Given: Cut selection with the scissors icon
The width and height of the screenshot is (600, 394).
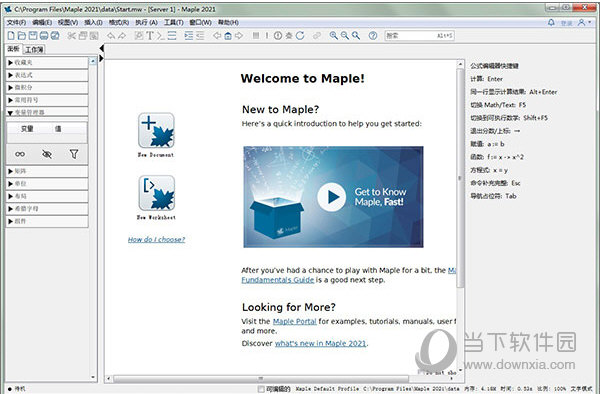Looking at the screenshot, I should [72, 36].
